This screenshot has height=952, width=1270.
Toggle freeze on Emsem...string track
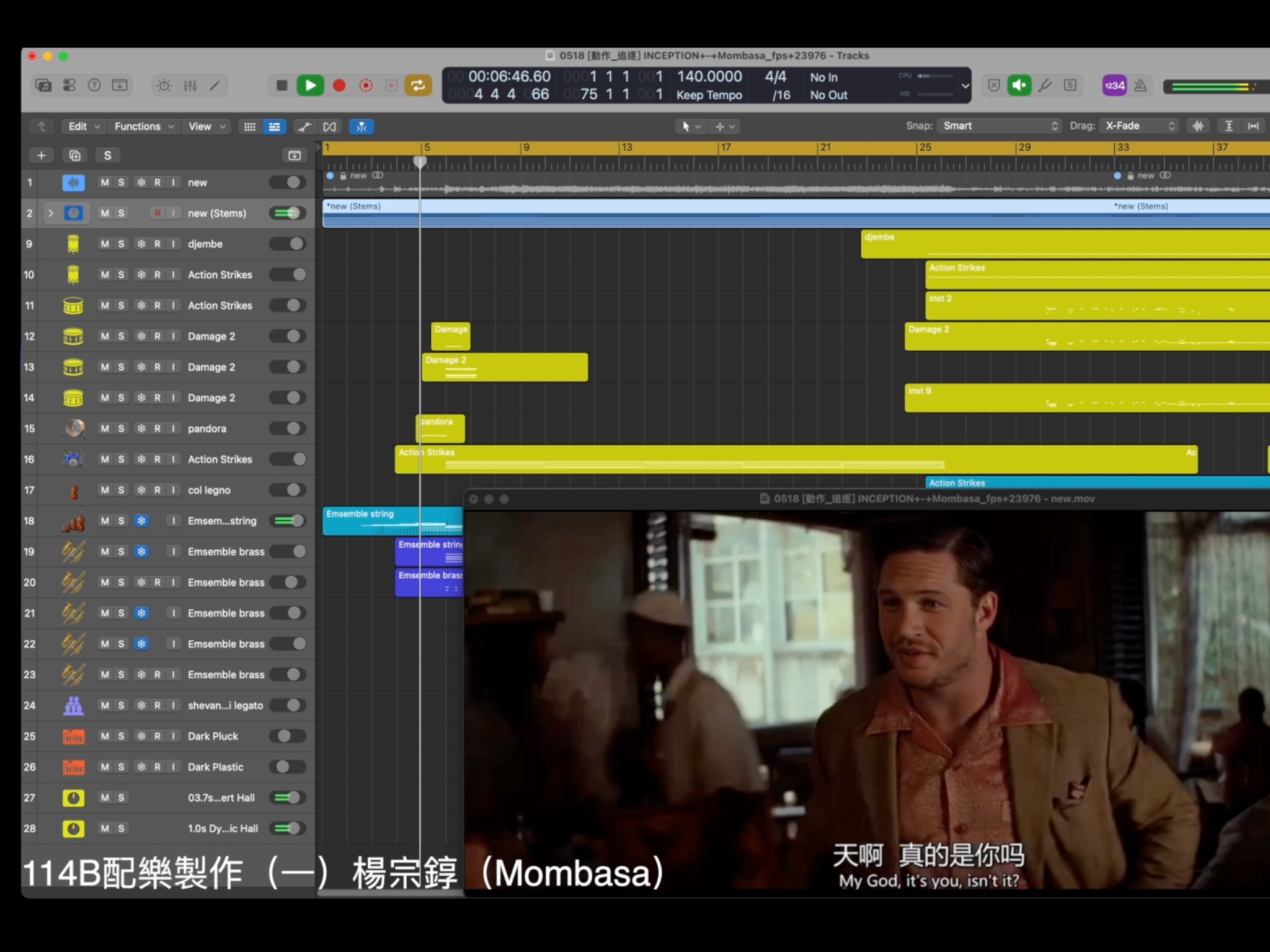click(141, 521)
